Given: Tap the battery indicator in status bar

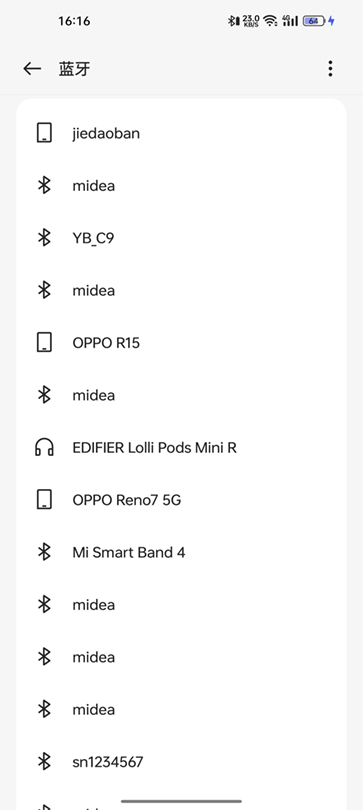Looking at the screenshot, I should pos(313,21).
